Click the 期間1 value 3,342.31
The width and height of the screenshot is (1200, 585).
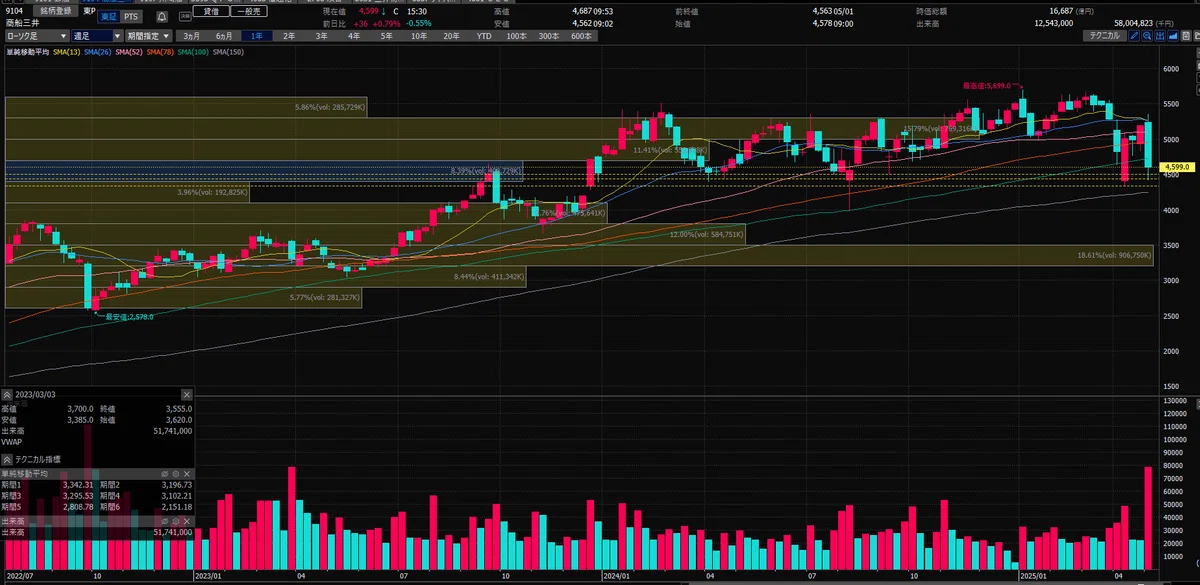tap(78, 485)
